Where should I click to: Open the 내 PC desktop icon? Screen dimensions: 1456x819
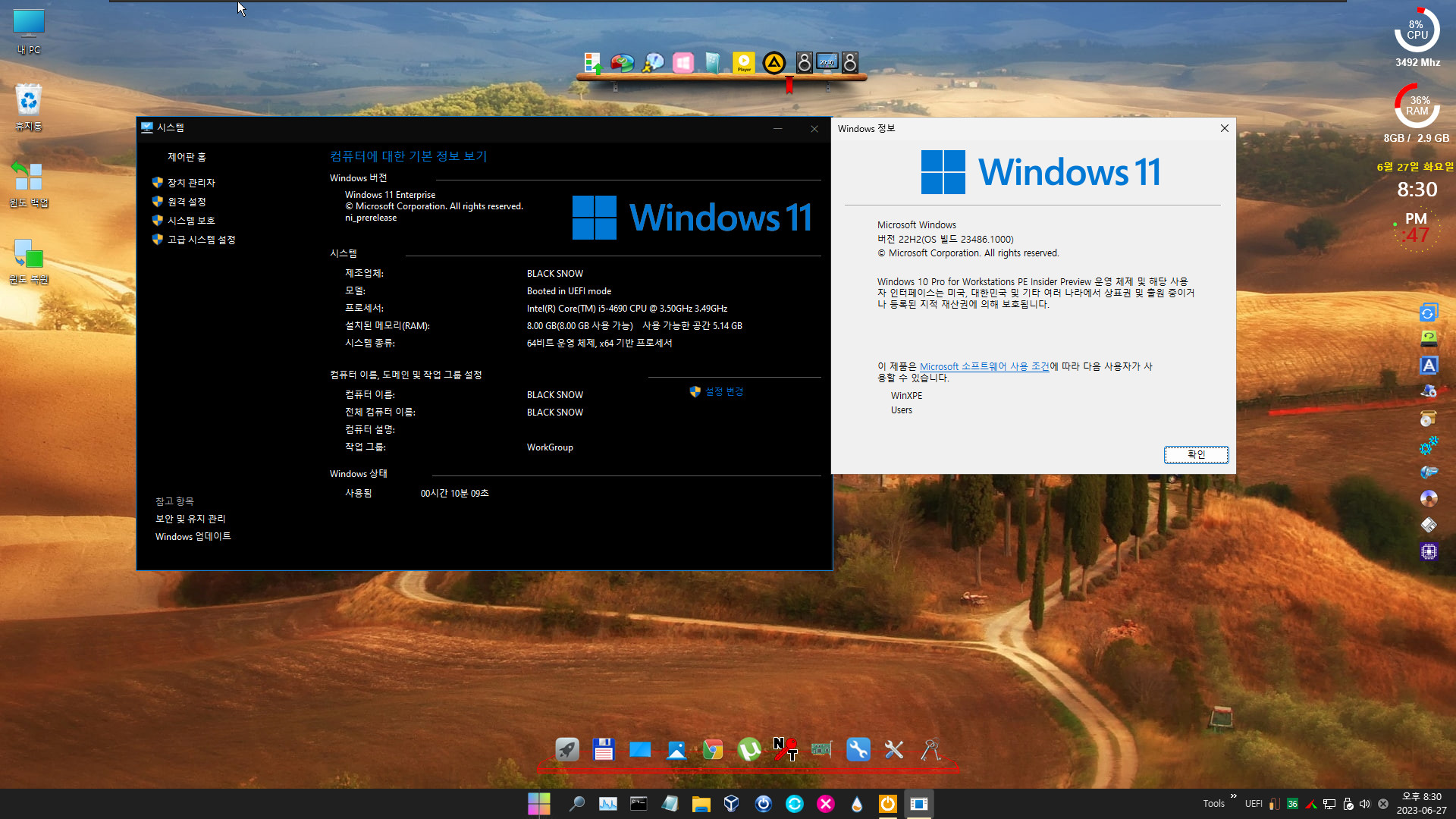click(29, 32)
